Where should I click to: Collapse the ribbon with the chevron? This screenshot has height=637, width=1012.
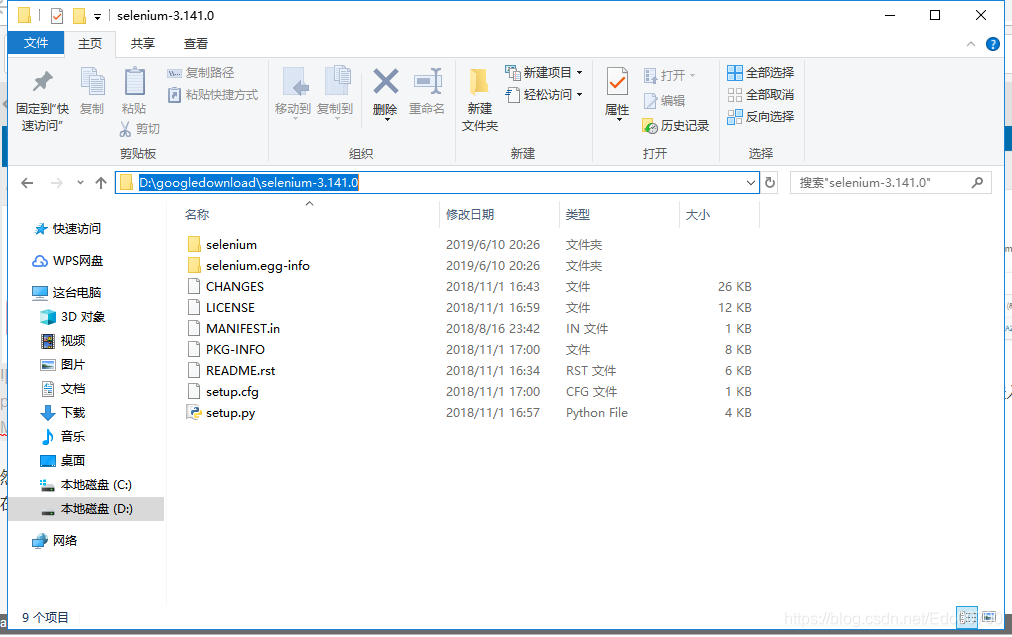pyautogui.click(x=971, y=44)
